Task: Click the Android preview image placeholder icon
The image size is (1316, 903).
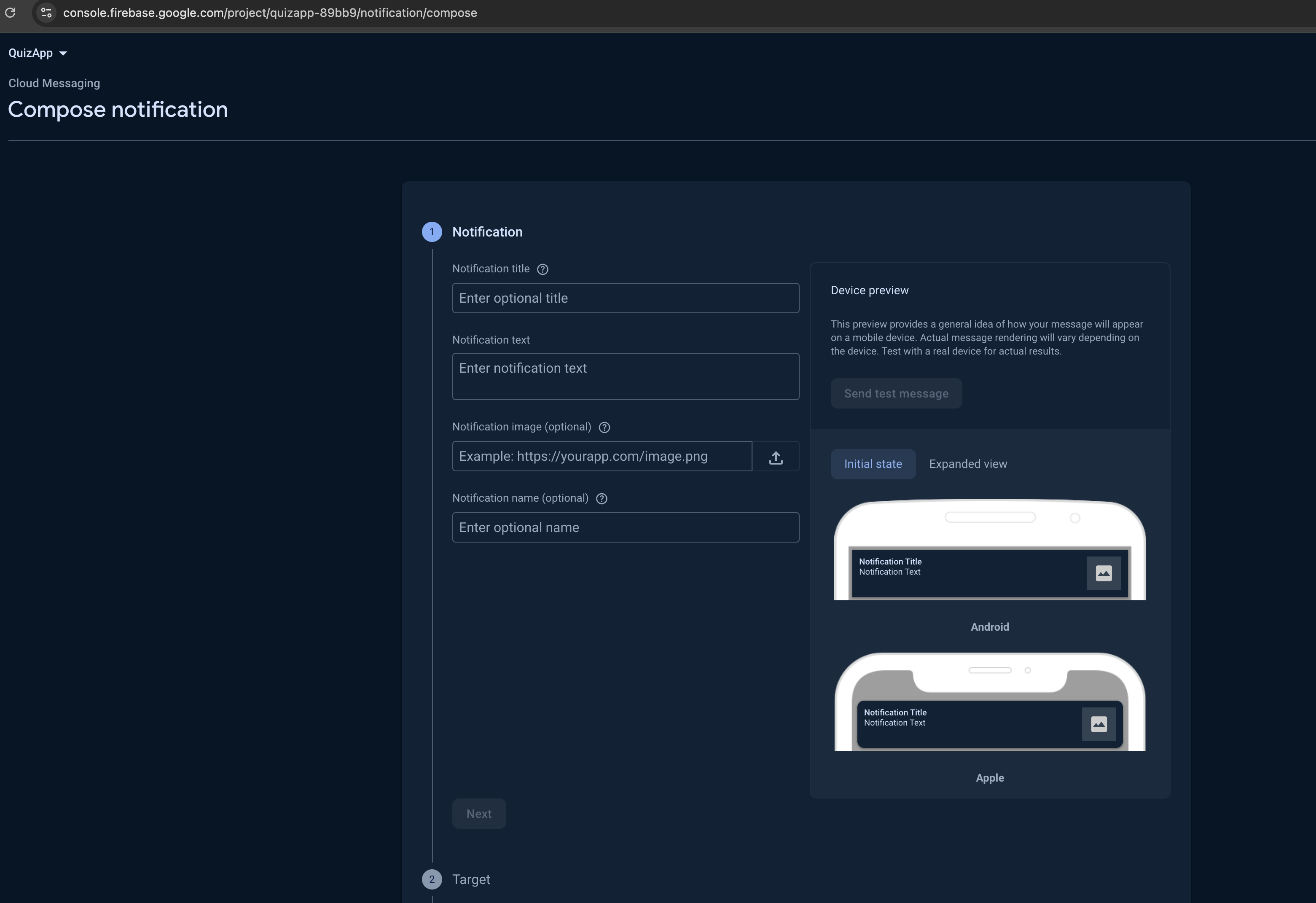Action: 1103,573
